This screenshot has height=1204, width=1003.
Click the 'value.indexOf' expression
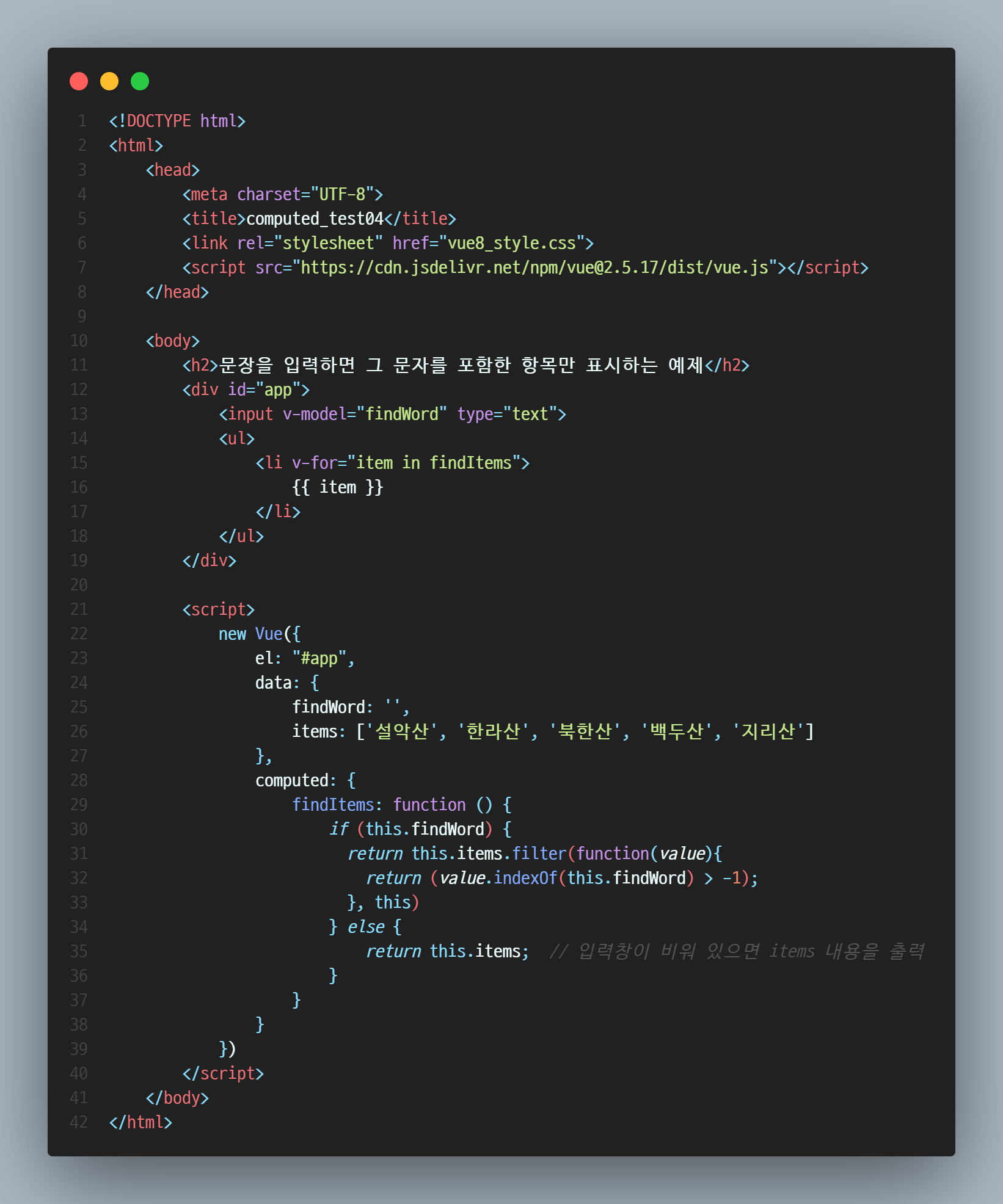498,878
